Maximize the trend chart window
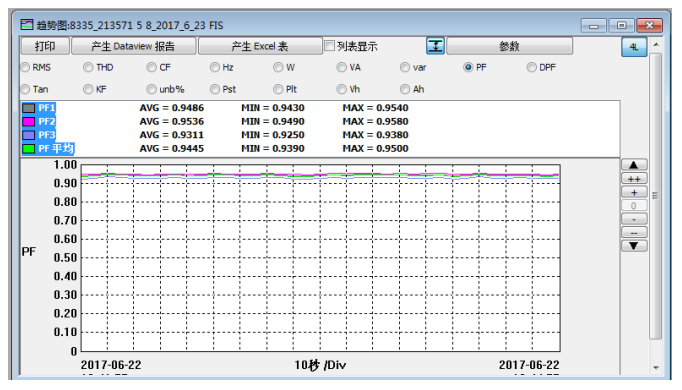 pyautogui.click(x=621, y=26)
